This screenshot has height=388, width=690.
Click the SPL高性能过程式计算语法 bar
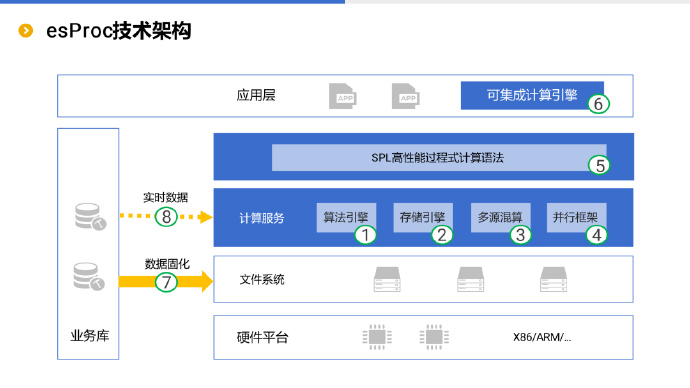coord(439,157)
